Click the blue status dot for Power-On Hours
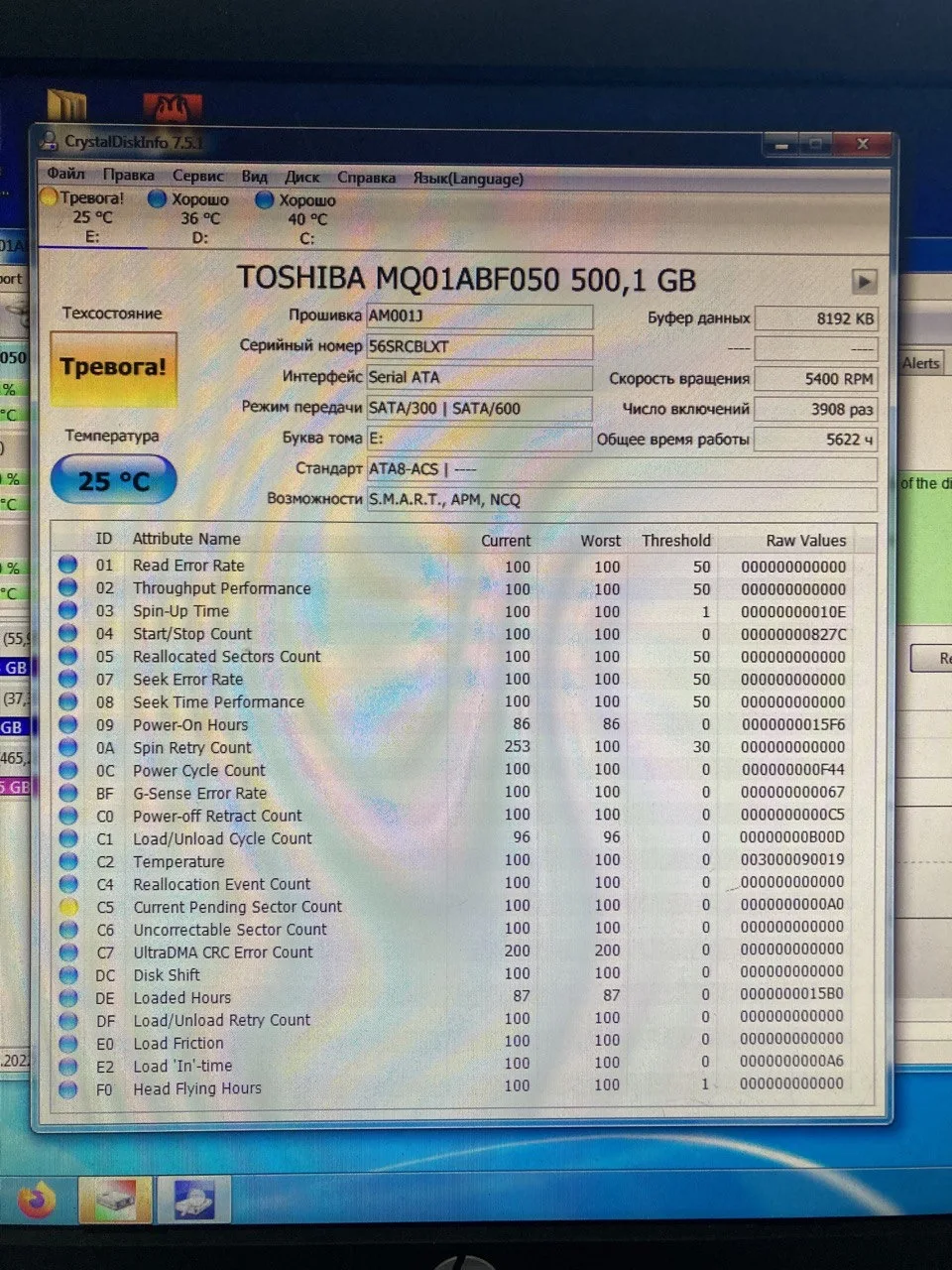 68,723
